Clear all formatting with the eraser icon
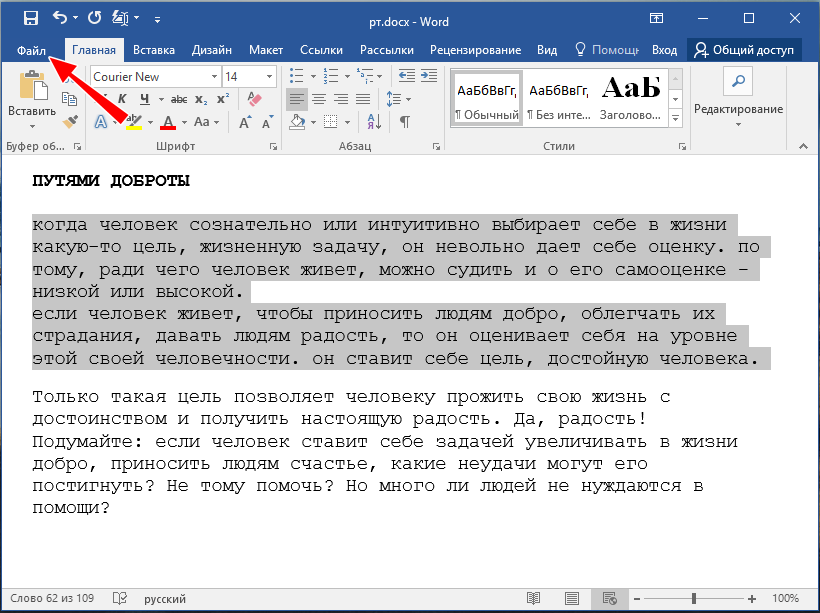This screenshot has height=613, width=820. click(253, 99)
